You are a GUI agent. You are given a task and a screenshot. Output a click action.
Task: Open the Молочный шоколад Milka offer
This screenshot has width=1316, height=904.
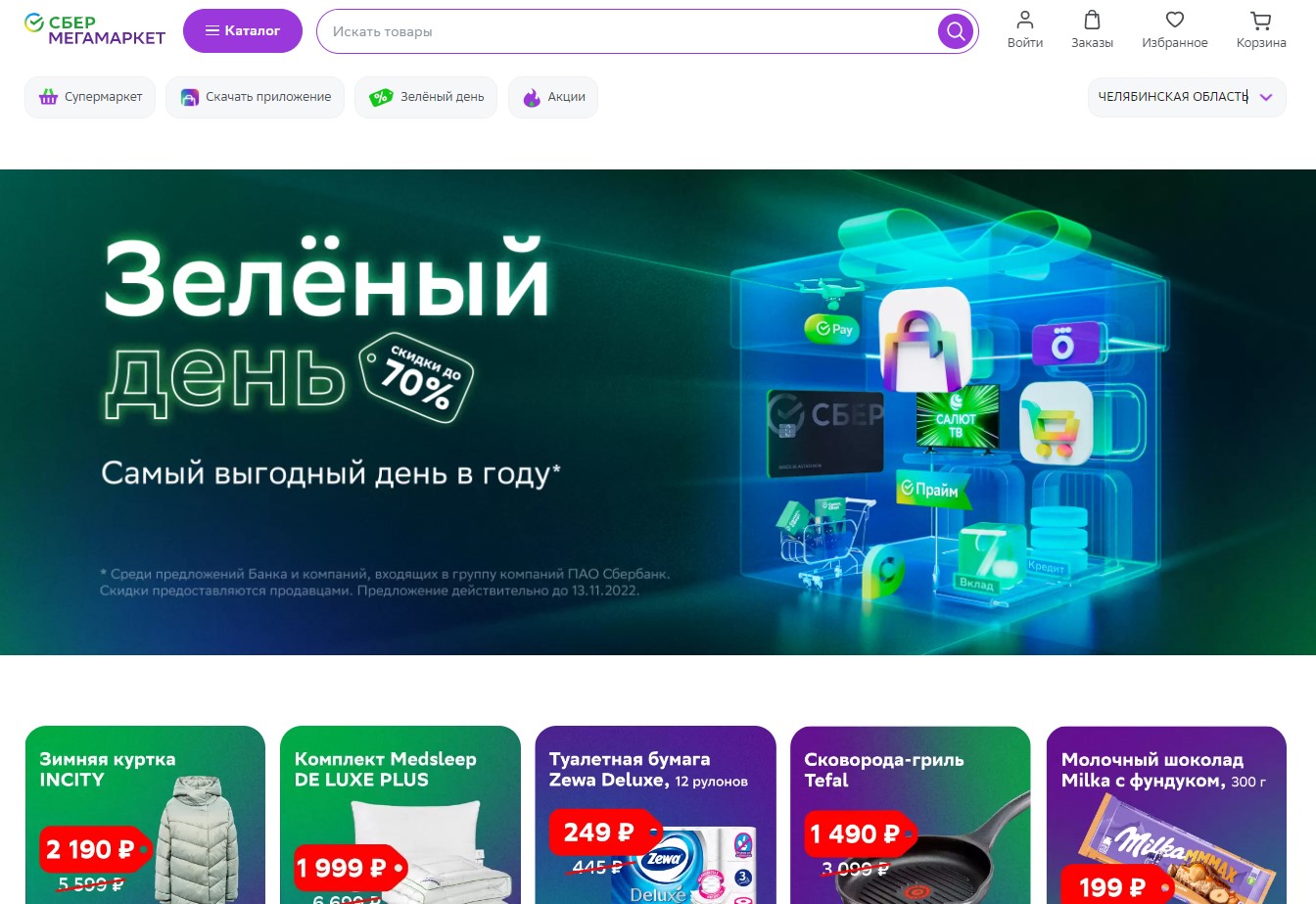[1166, 815]
